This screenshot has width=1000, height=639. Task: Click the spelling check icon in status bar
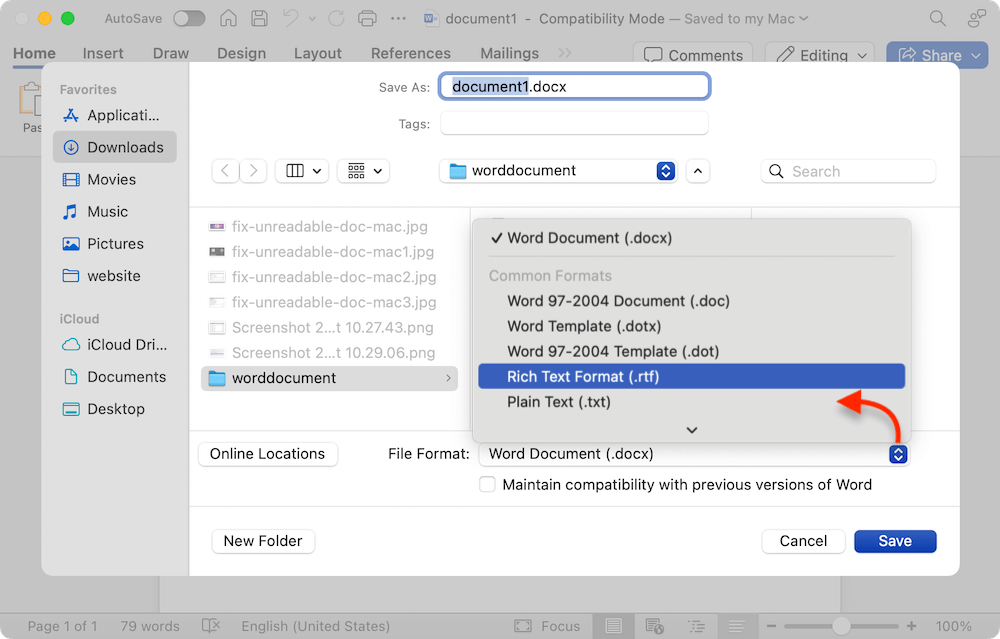click(x=211, y=625)
